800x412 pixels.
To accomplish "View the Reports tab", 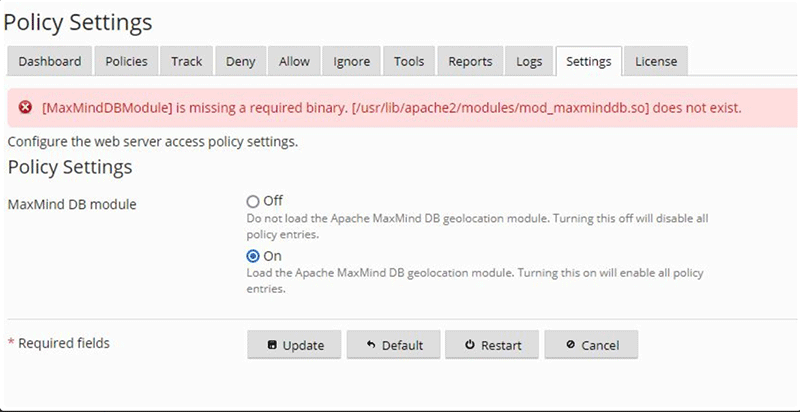I will [x=470, y=61].
